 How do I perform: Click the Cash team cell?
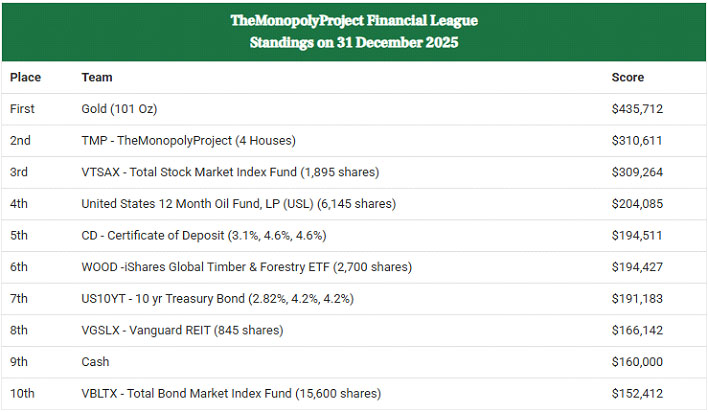[x=96, y=362]
